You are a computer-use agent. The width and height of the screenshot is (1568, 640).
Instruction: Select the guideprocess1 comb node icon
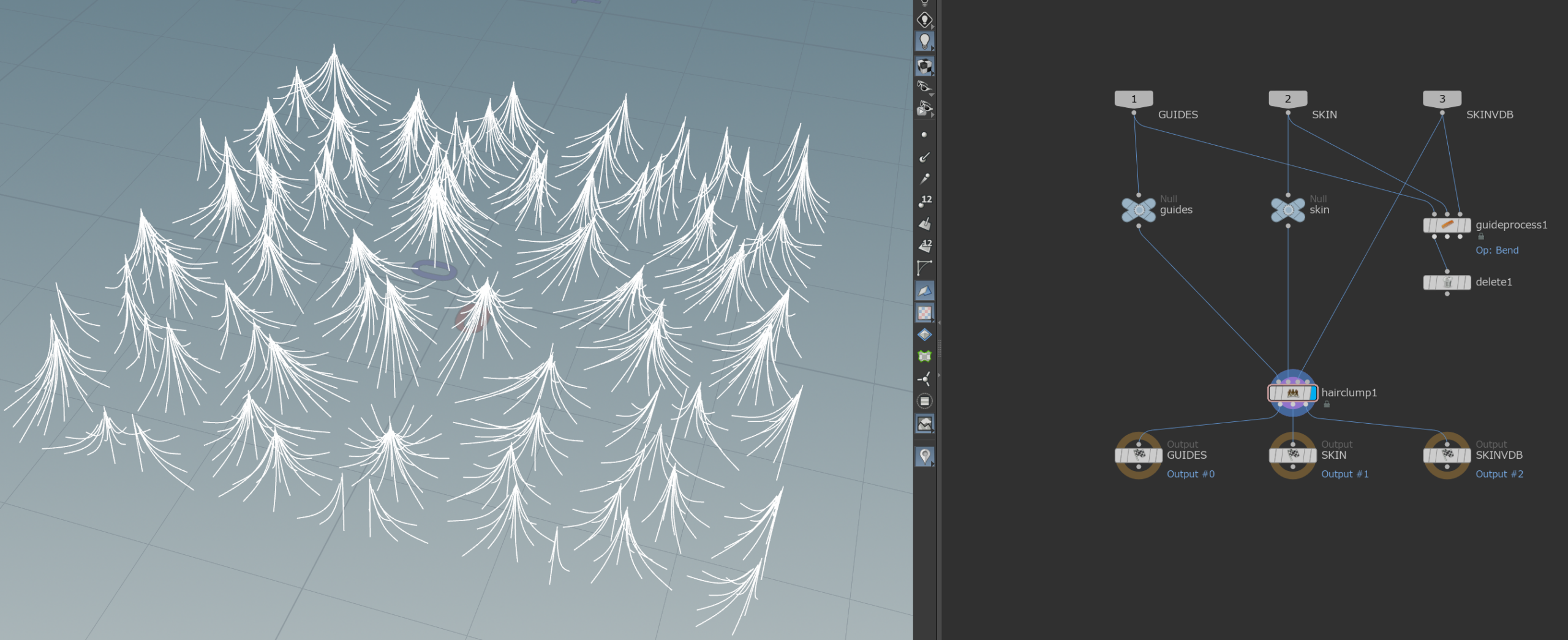pyautogui.click(x=1446, y=225)
